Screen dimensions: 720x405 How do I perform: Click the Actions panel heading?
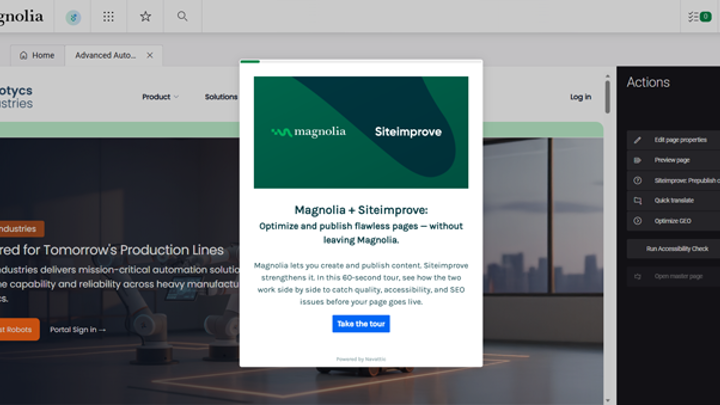(648, 82)
